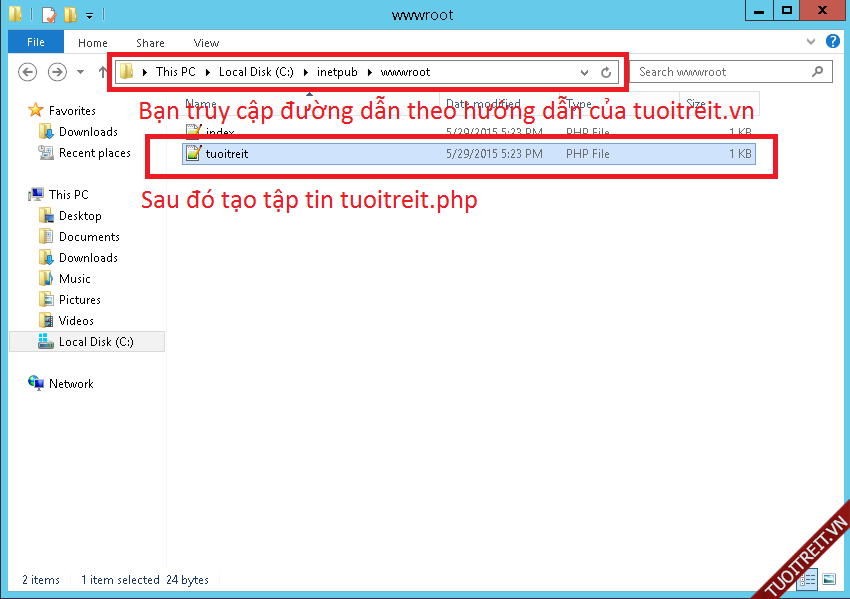
Task: Switch to the View tab
Action: [206, 43]
